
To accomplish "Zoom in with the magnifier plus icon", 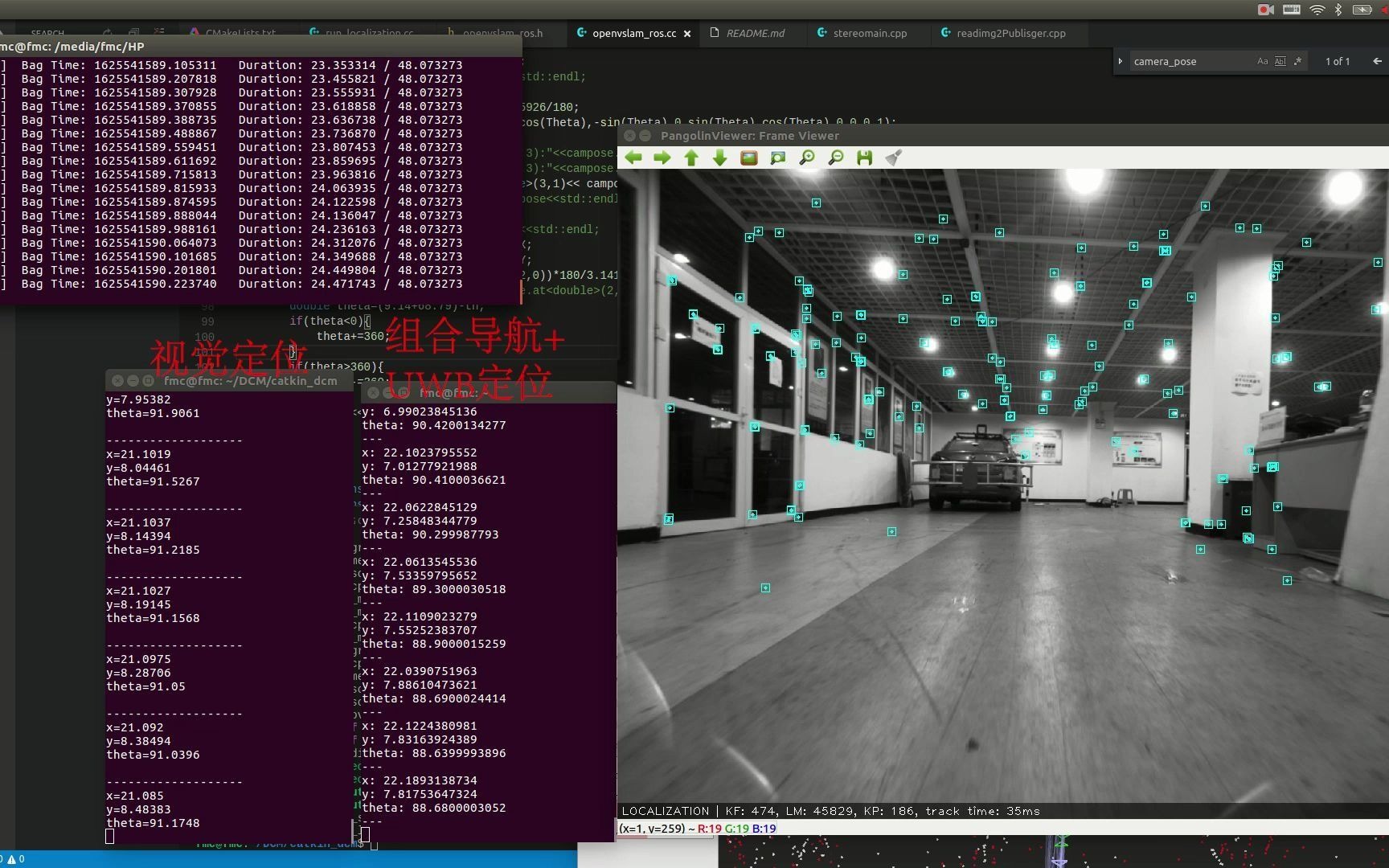I will [x=807, y=158].
